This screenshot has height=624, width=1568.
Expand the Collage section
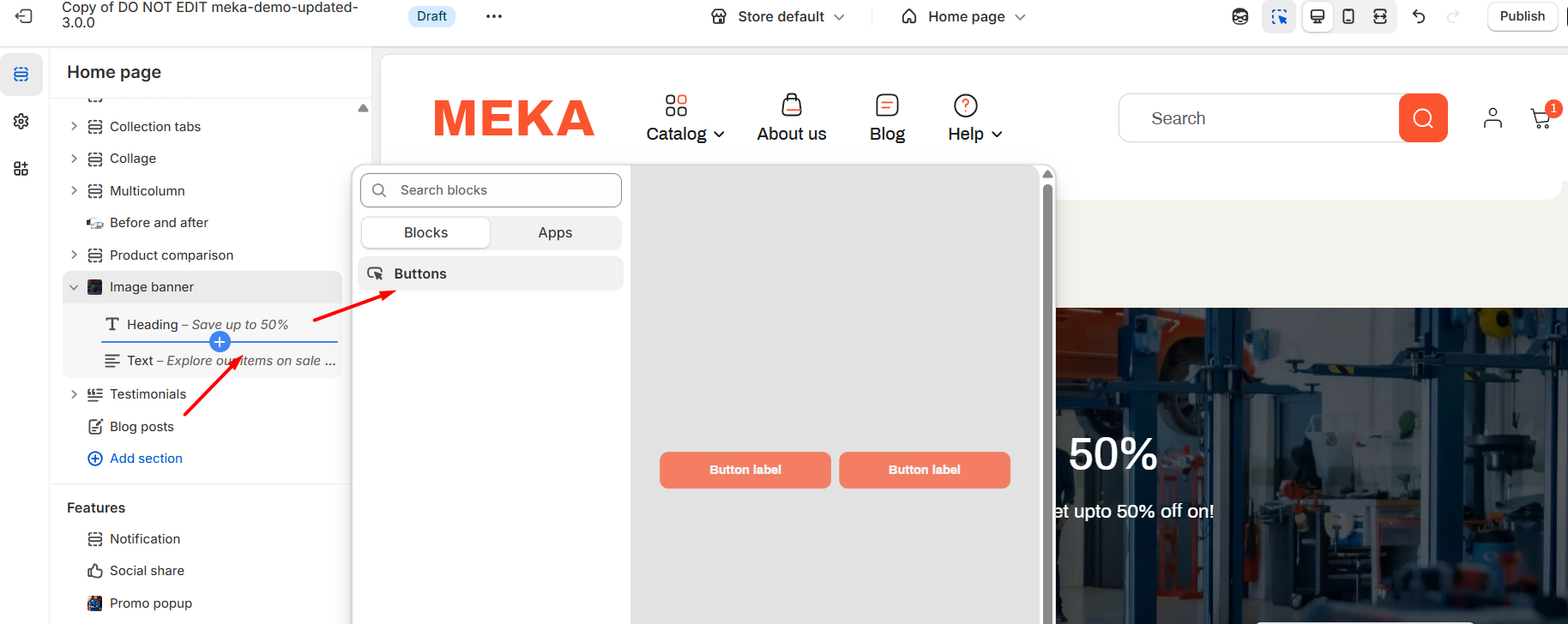(x=74, y=159)
